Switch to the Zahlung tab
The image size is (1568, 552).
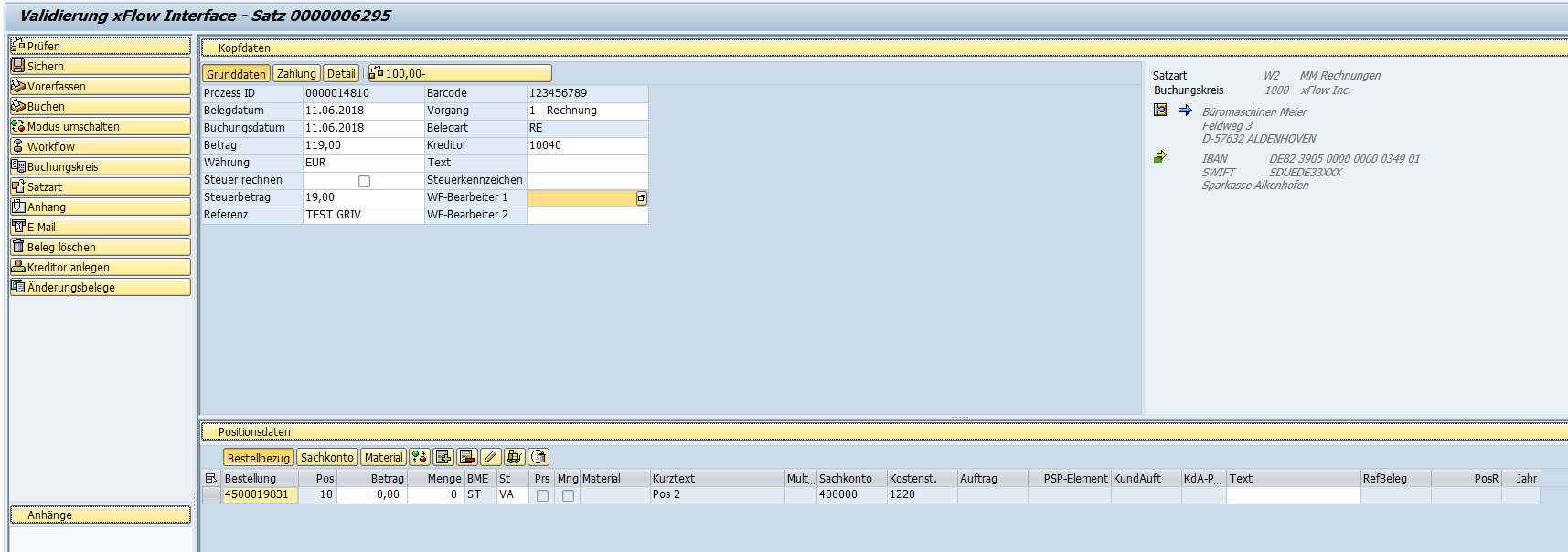point(296,74)
